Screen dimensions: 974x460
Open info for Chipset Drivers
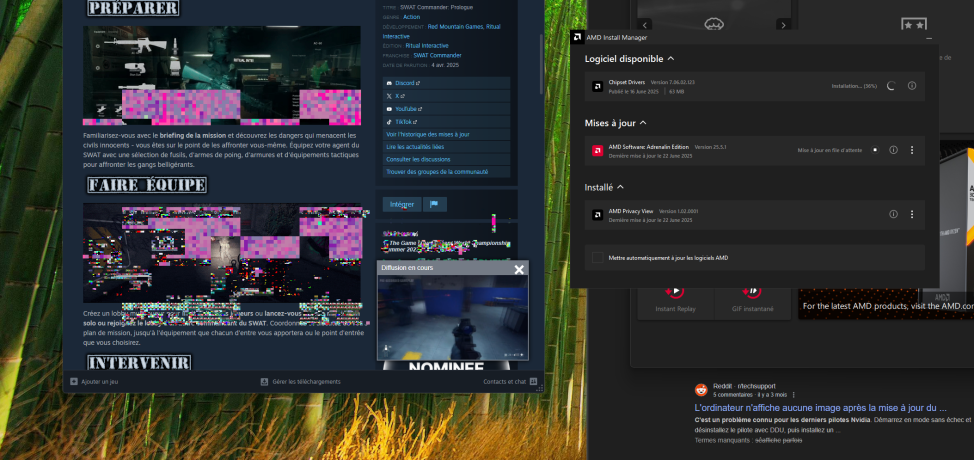[911, 86]
